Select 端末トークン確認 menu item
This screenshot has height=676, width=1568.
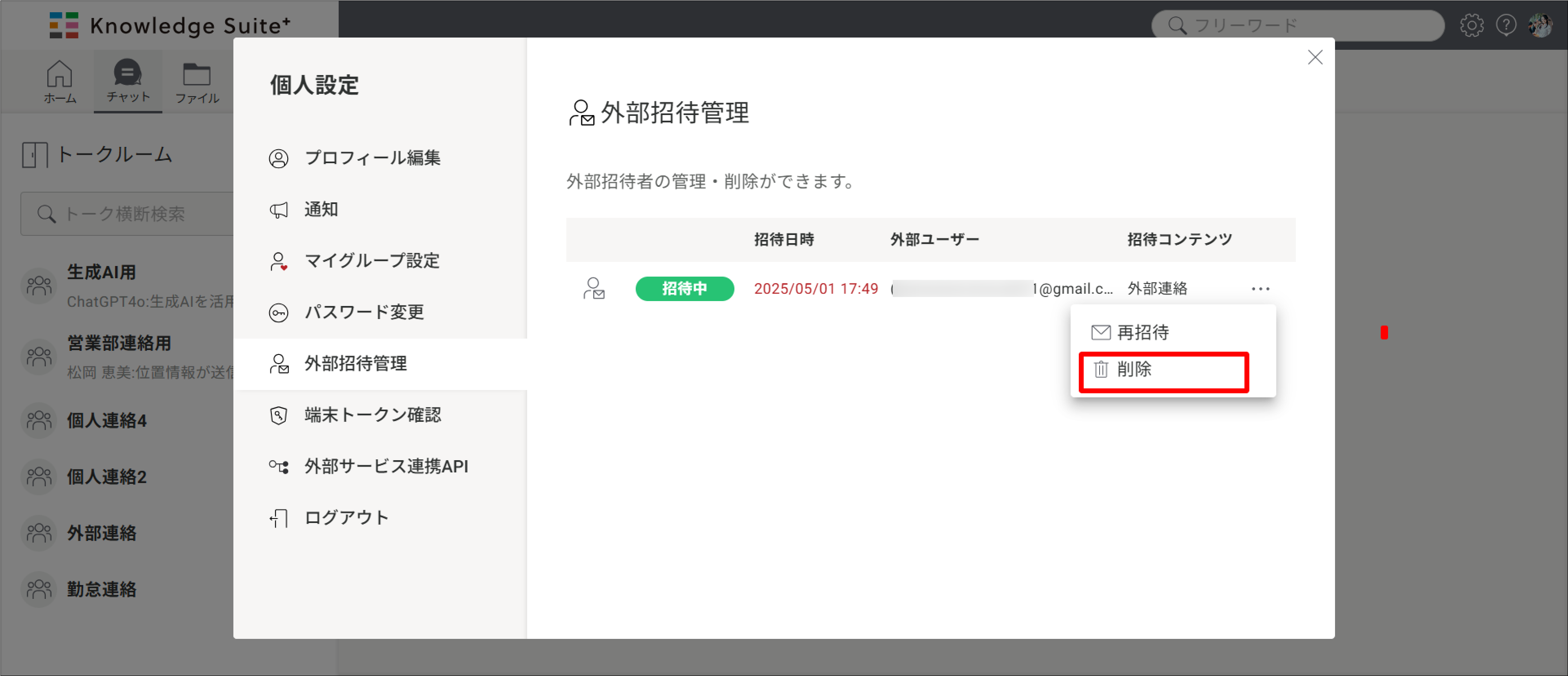380,415
